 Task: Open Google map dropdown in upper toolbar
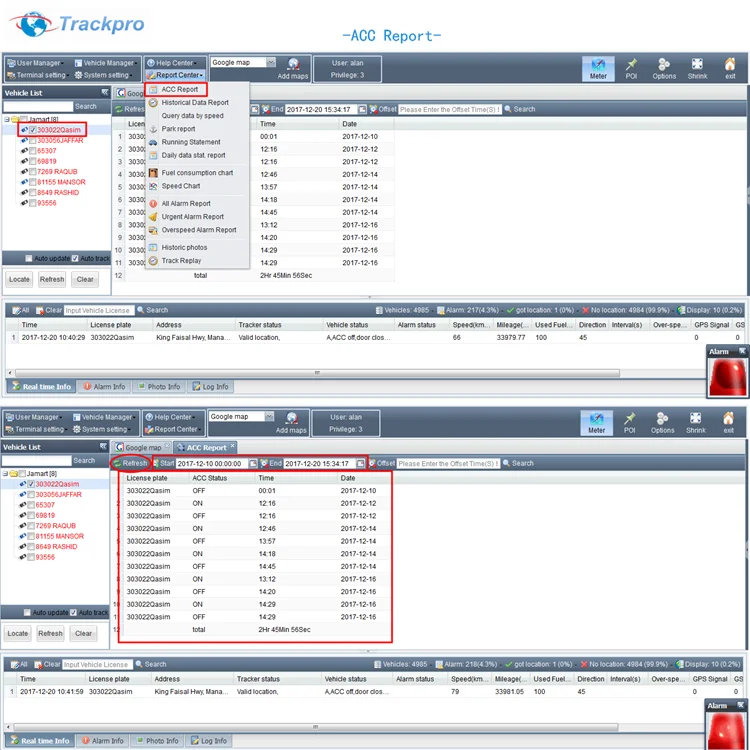pyautogui.click(x=271, y=62)
